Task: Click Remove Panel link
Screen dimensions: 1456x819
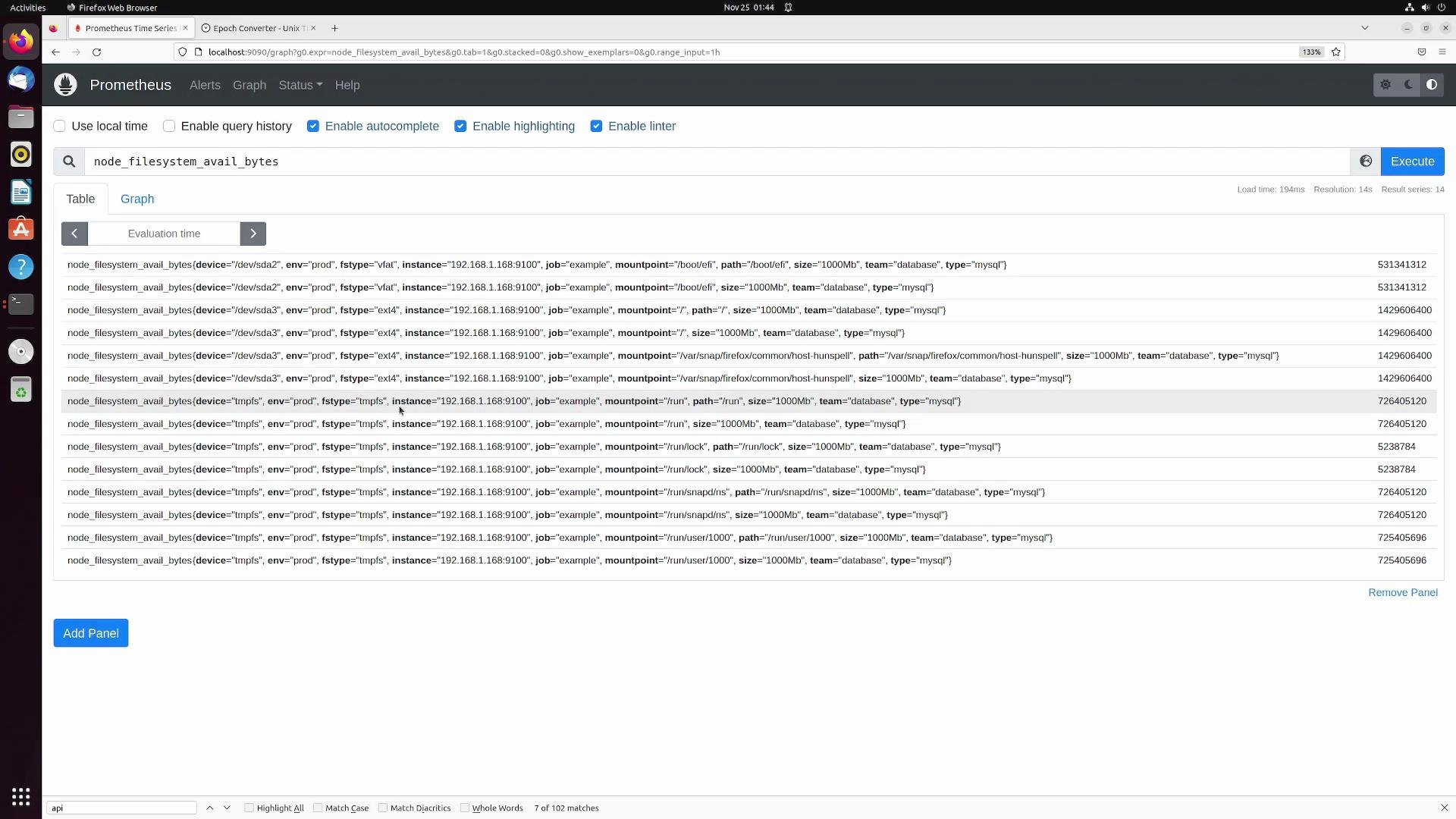Action: [1402, 592]
